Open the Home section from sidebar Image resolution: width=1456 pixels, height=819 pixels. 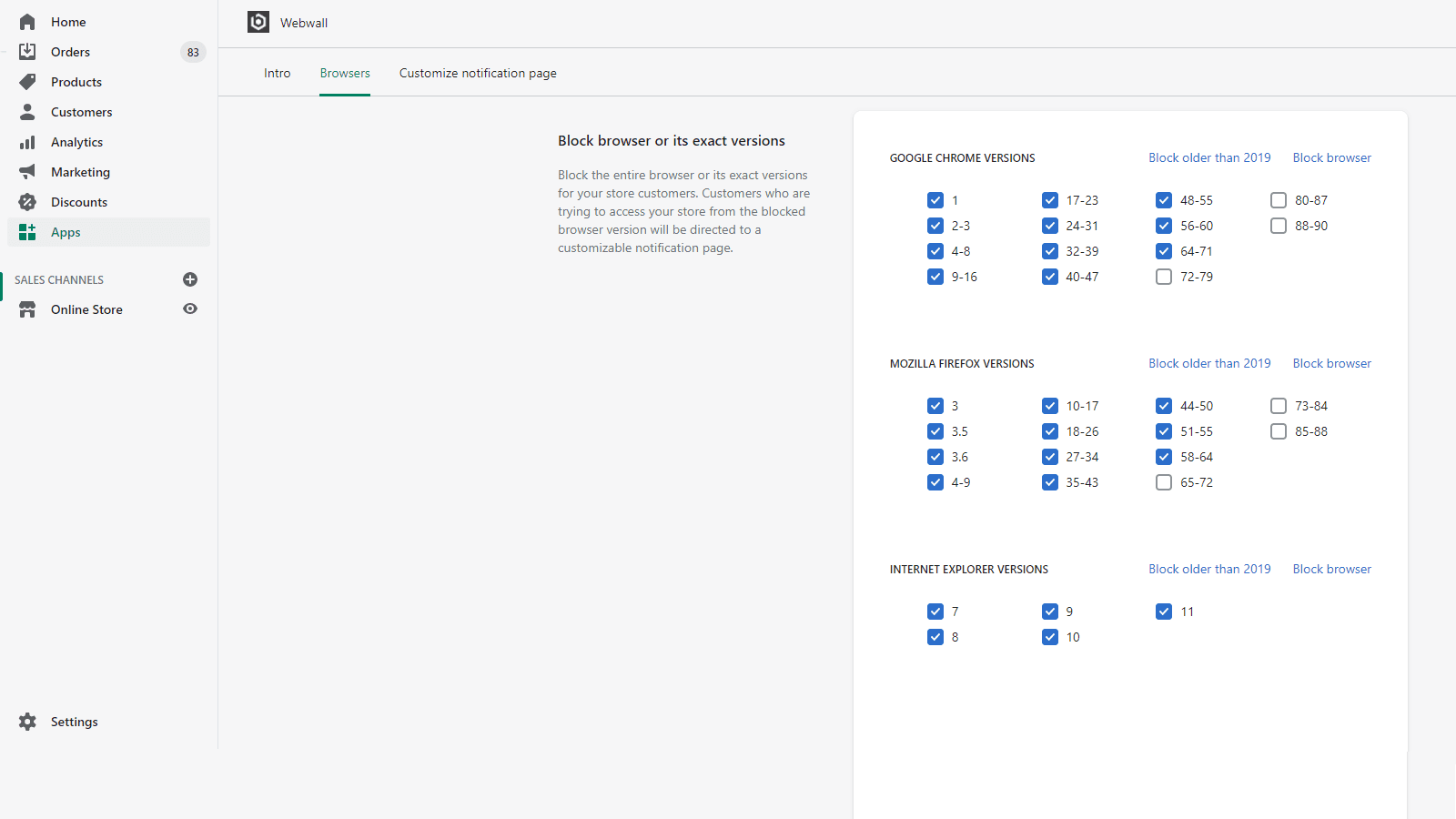[x=68, y=21]
